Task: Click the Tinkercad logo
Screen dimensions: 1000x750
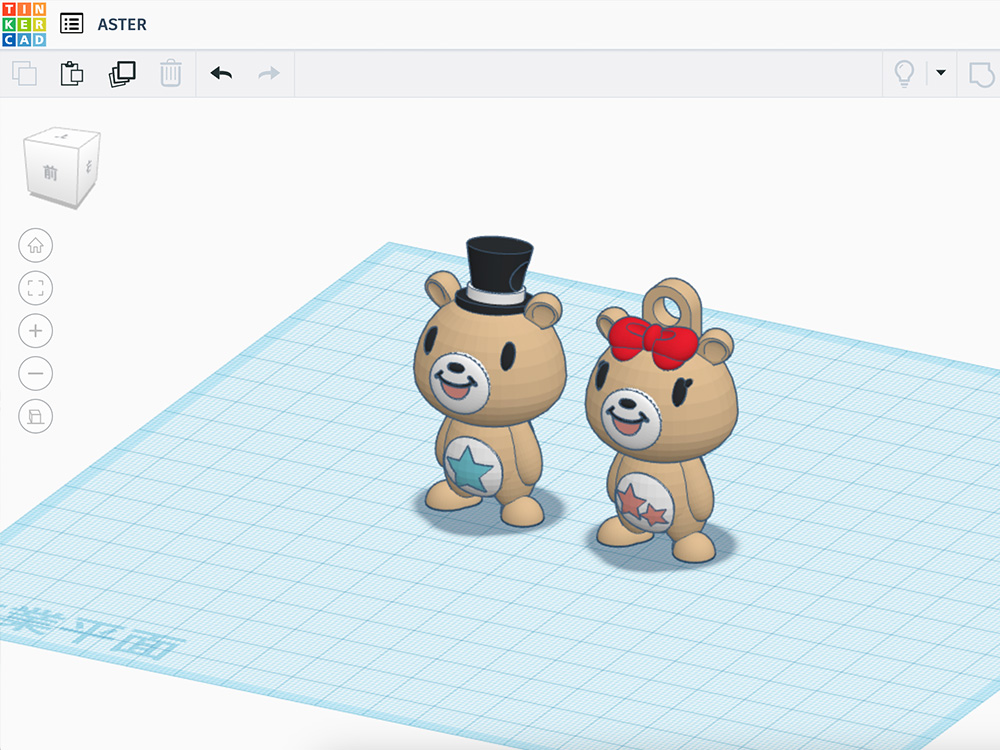Action: pyautogui.click(x=24, y=24)
